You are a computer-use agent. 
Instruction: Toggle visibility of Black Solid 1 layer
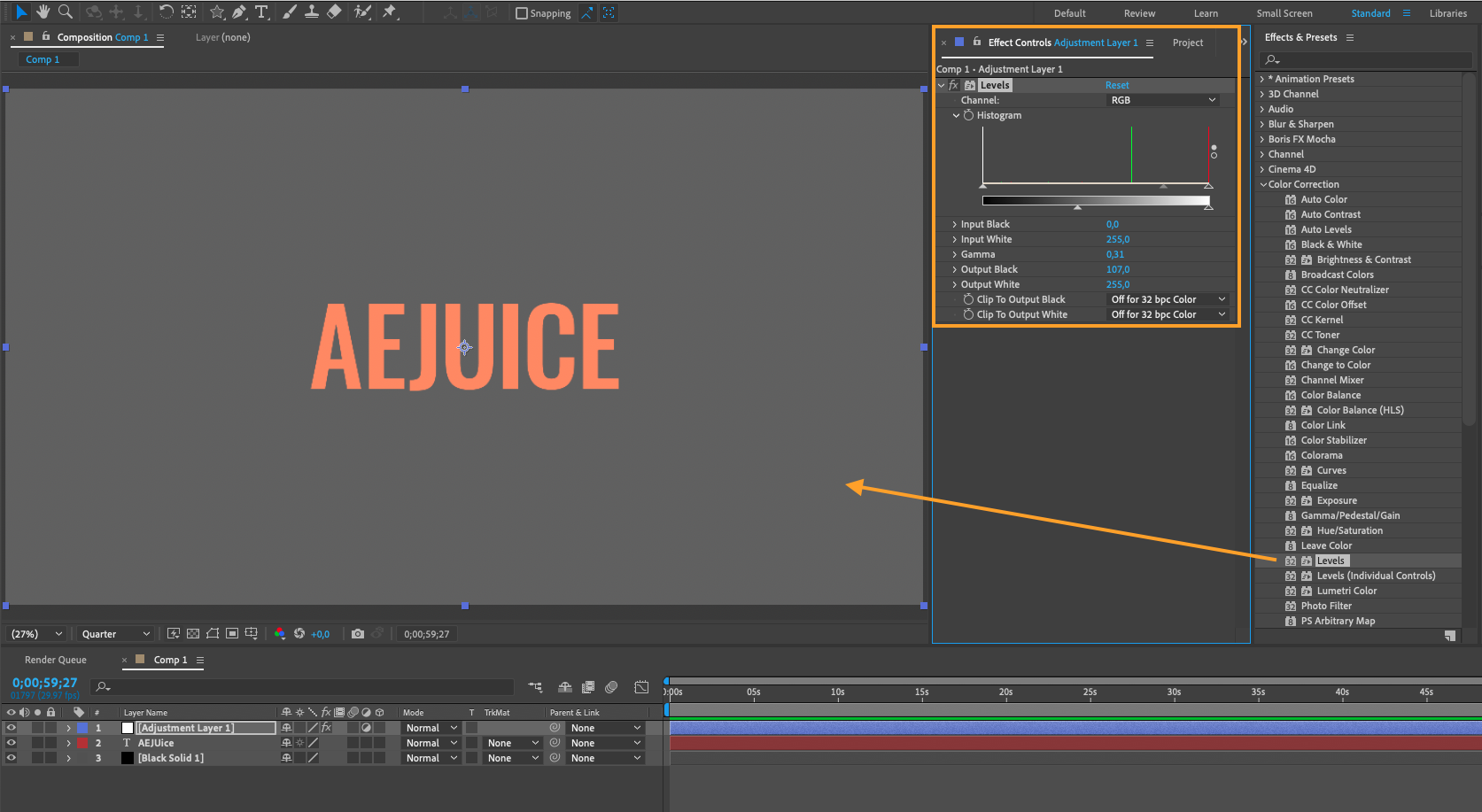point(12,758)
